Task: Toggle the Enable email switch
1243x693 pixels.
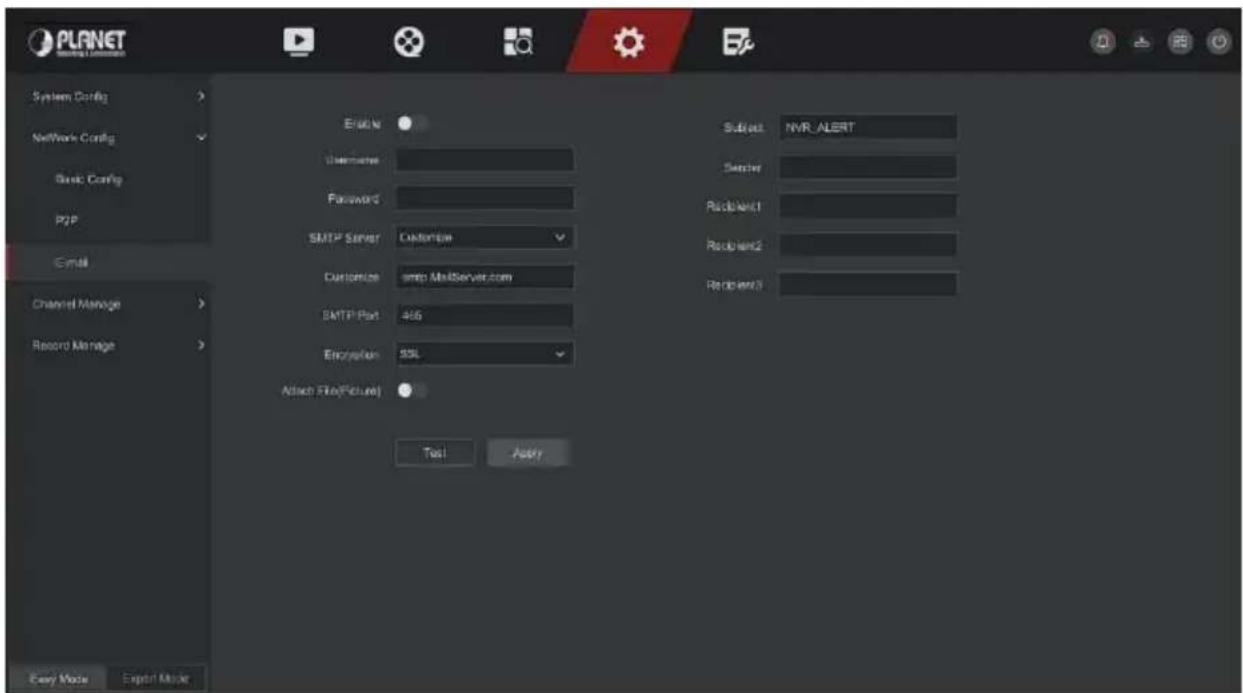Action: 413,125
